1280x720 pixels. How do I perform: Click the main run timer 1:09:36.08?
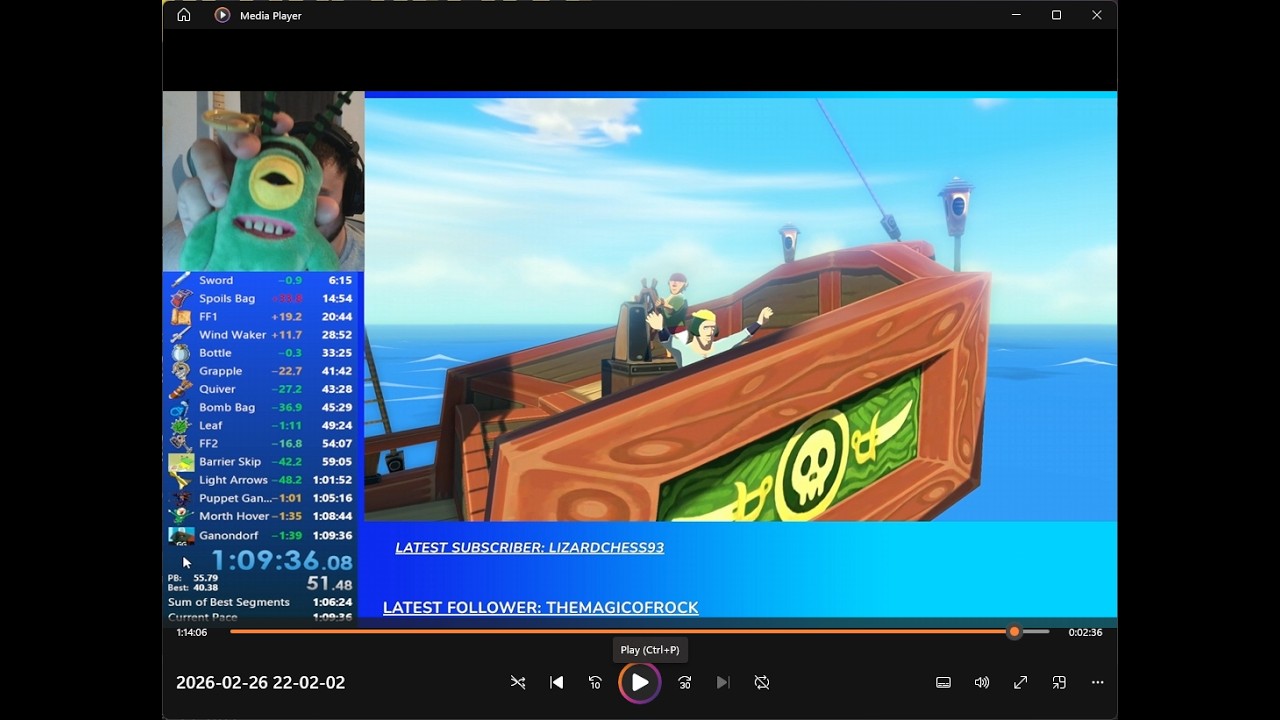point(281,560)
